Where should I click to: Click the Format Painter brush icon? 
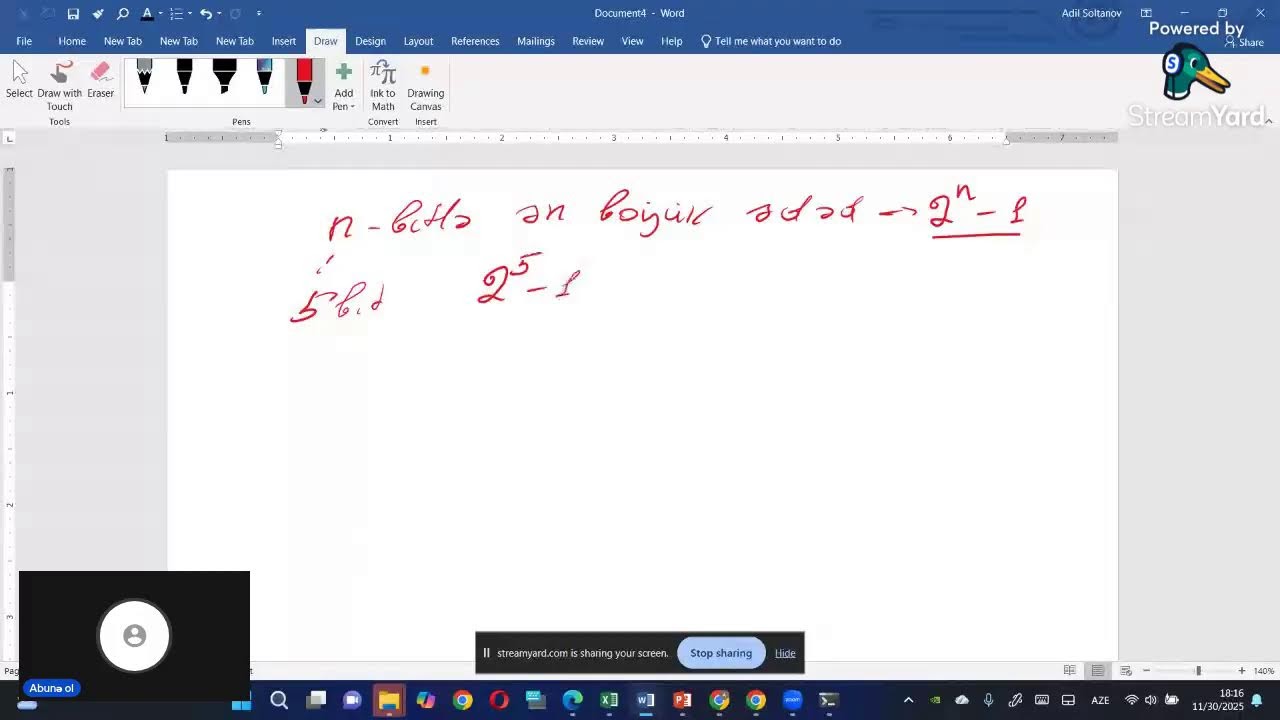(x=98, y=13)
